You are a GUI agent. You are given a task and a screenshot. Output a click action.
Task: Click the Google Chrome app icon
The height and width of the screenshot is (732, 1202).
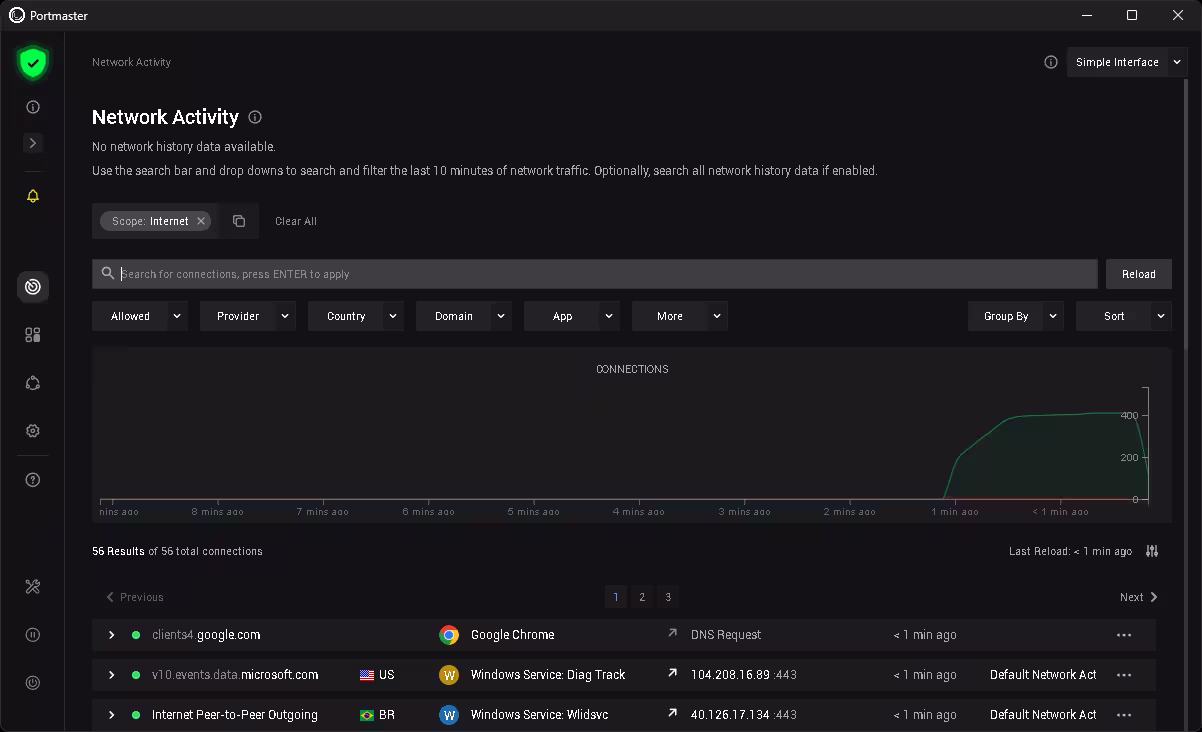pos(449,635)
